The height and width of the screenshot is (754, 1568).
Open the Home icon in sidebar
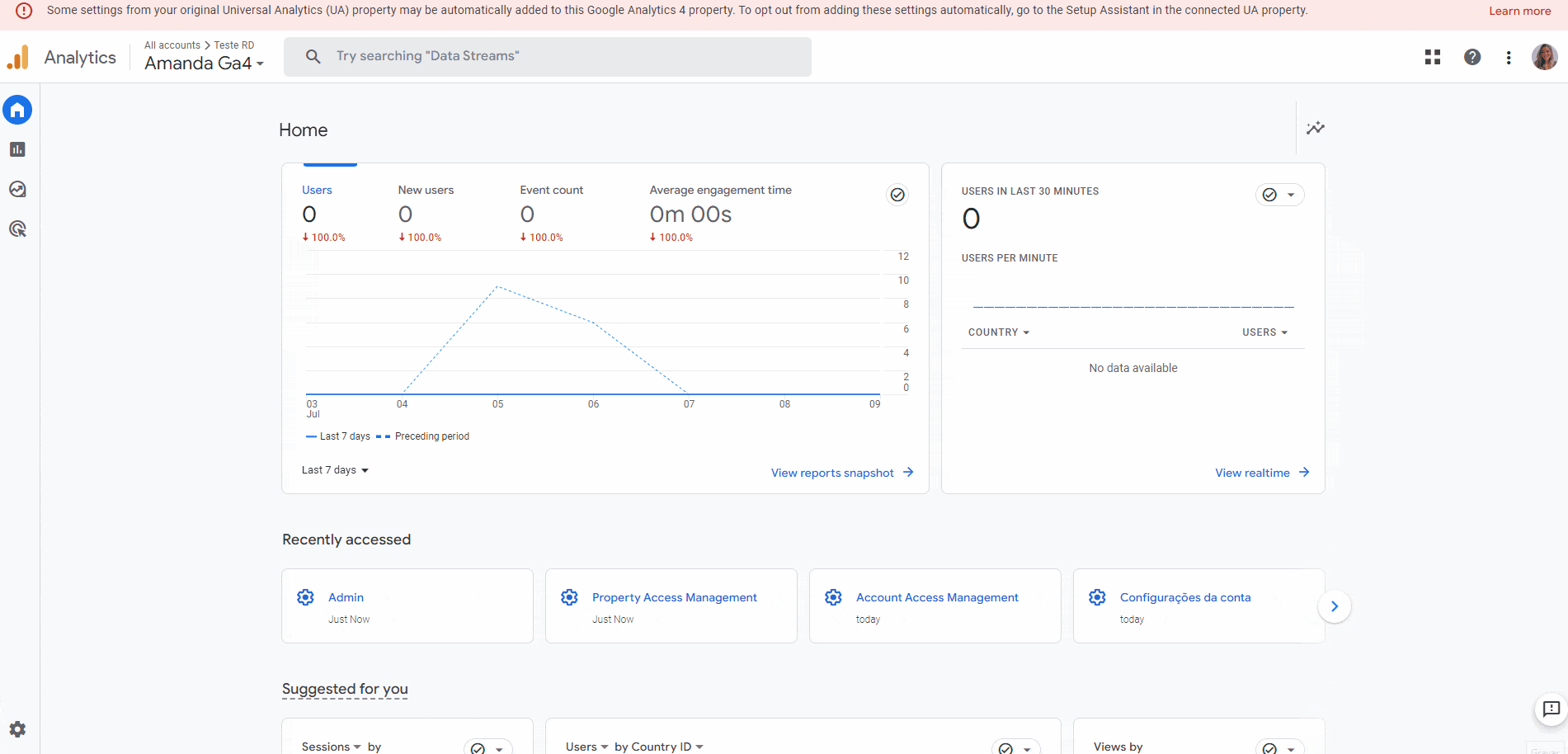point(17,110)
